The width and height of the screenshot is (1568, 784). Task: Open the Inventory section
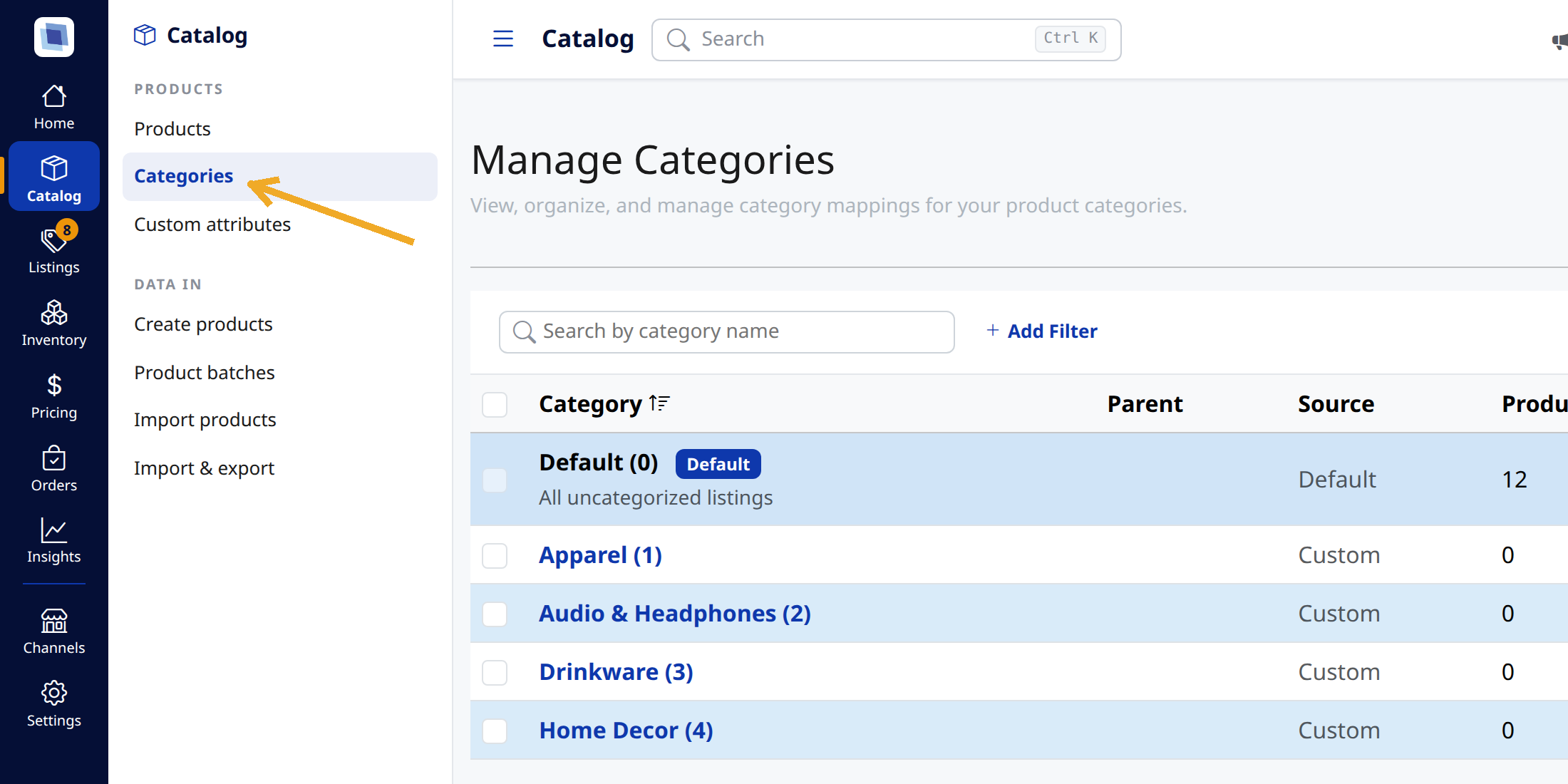(x=54, y=323)
